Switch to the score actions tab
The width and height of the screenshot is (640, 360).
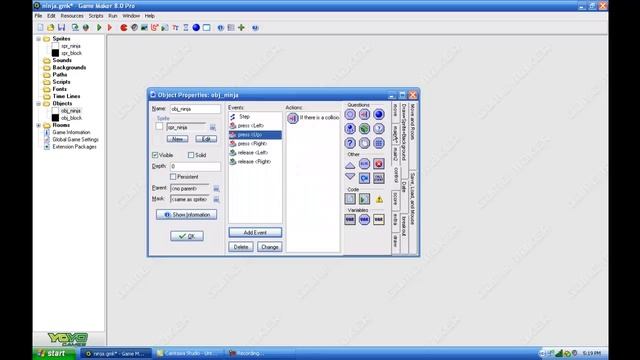click(395, 200)
